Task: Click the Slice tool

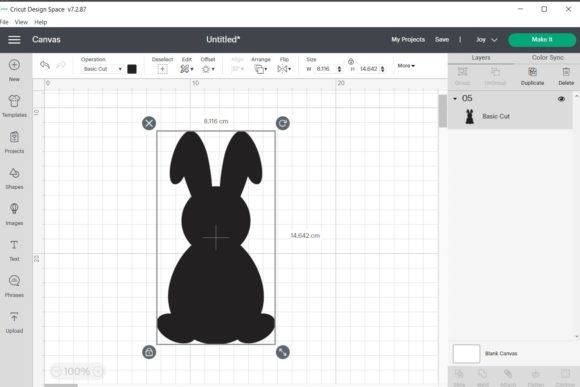Action: click(459, 377)
